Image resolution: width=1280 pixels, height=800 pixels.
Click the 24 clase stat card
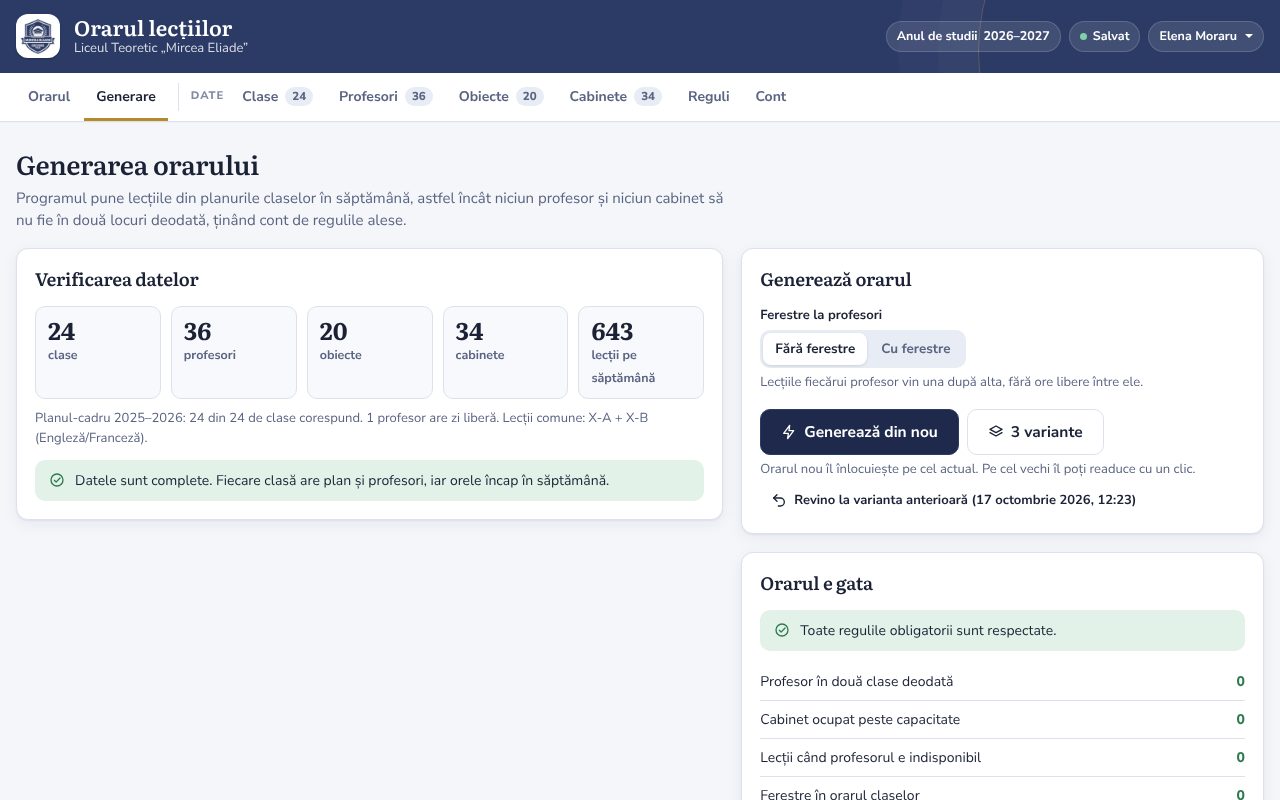tap(98, 352)
